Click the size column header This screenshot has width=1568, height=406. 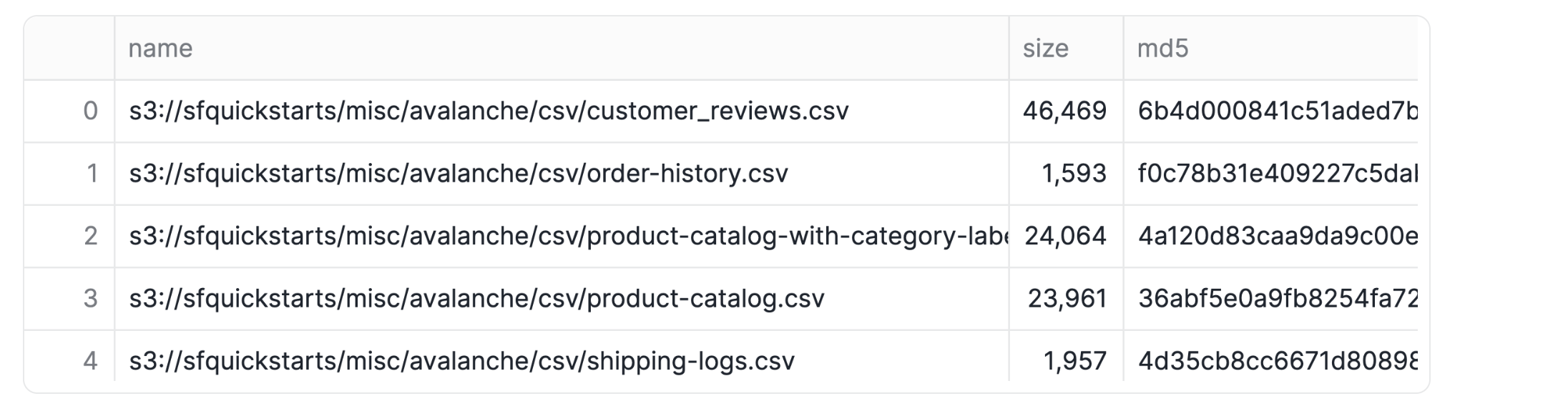point(1066,48)
